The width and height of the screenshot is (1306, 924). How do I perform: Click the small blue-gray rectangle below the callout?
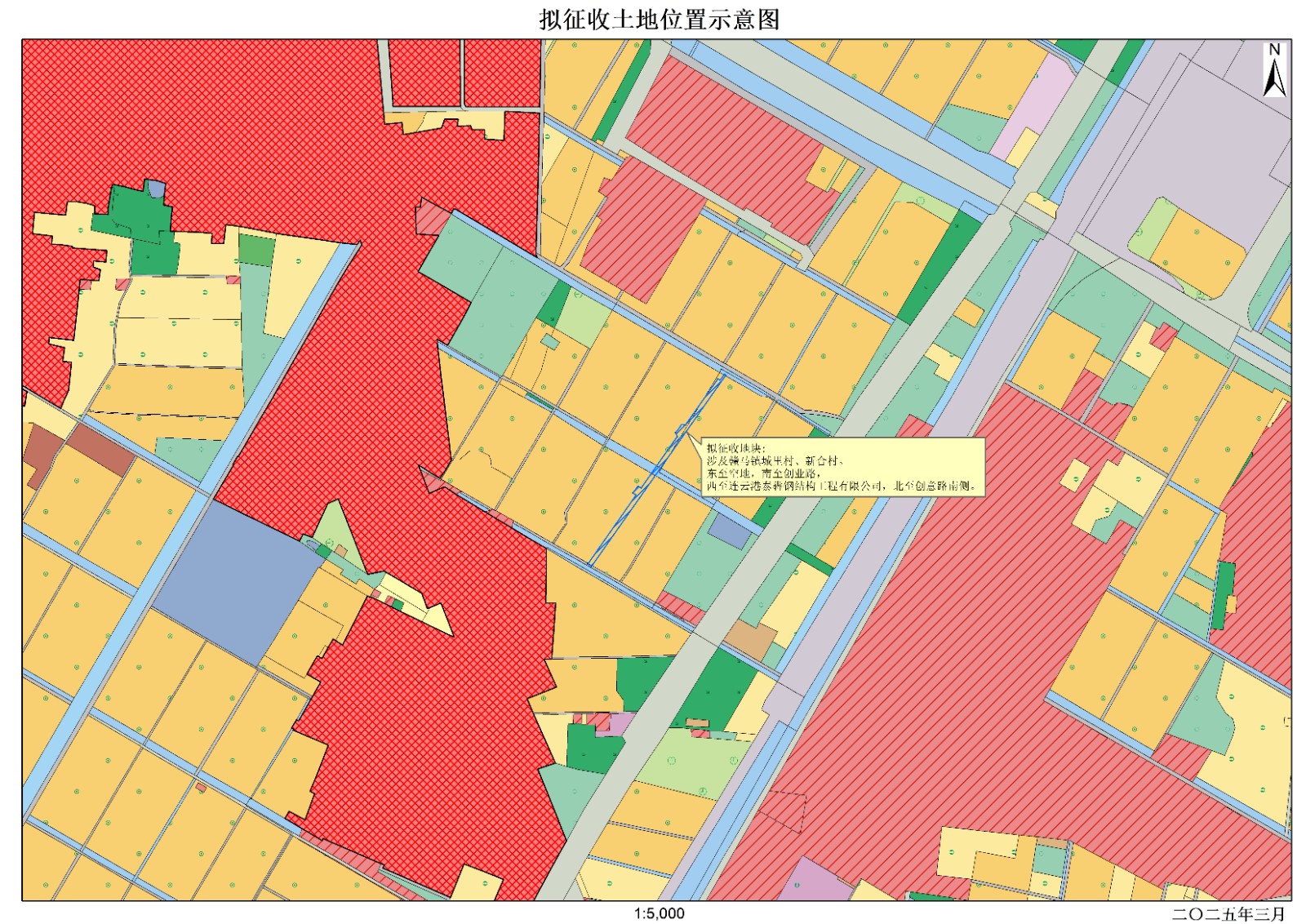tap(729, 531)
